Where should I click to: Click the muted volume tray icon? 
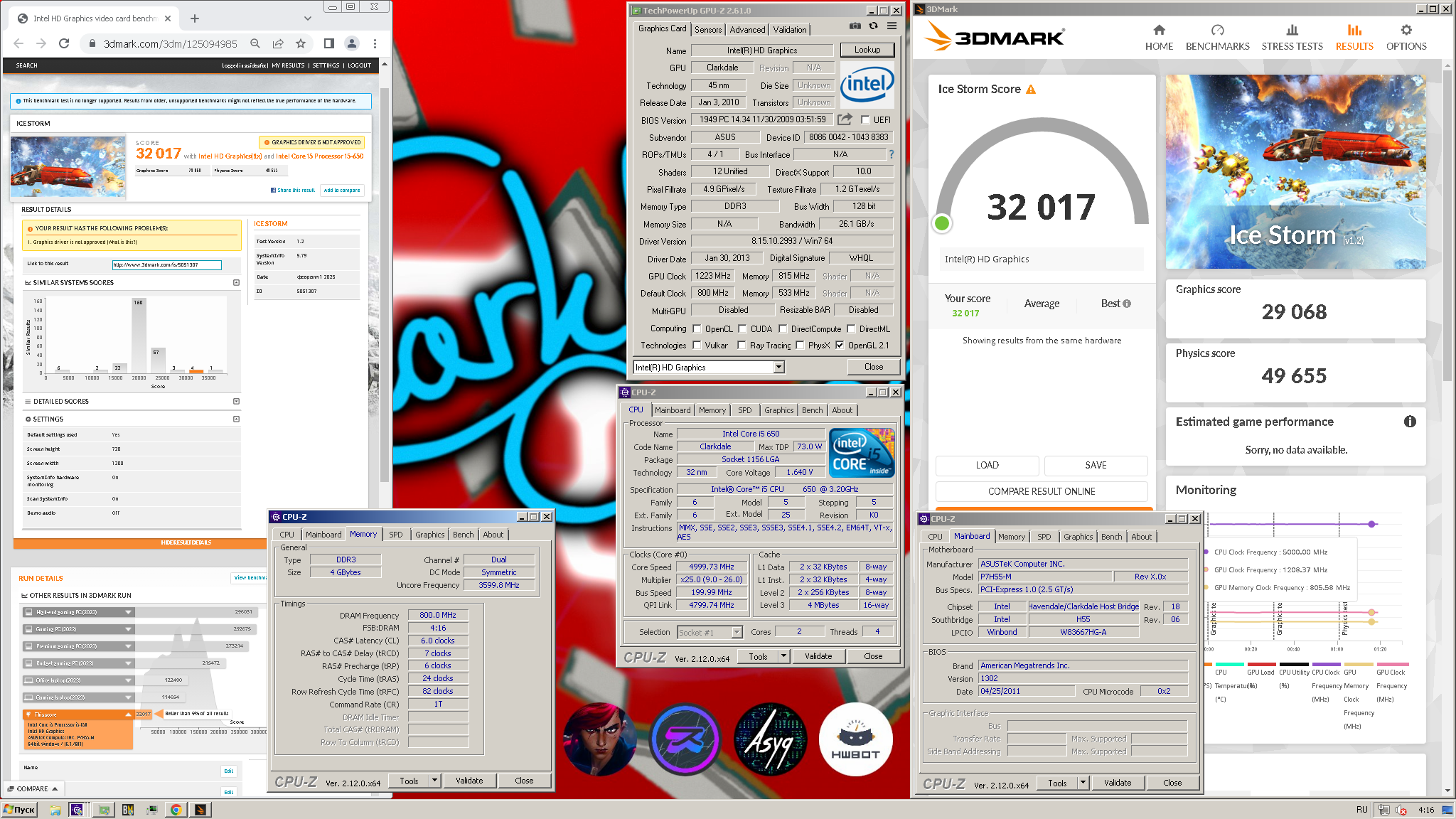pos(1401,810)
